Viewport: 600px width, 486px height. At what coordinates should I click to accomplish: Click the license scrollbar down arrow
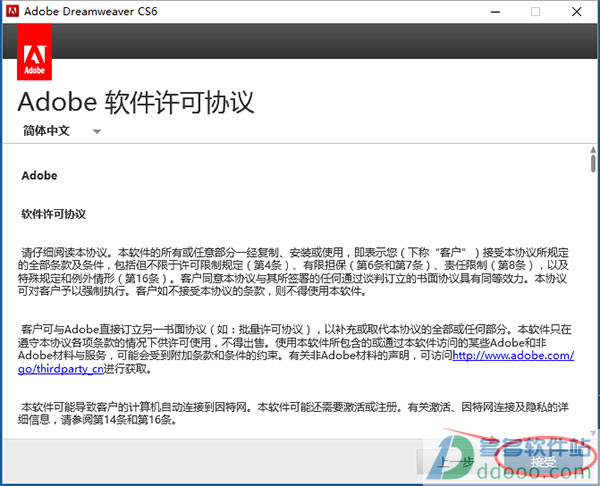click(593, 433)
